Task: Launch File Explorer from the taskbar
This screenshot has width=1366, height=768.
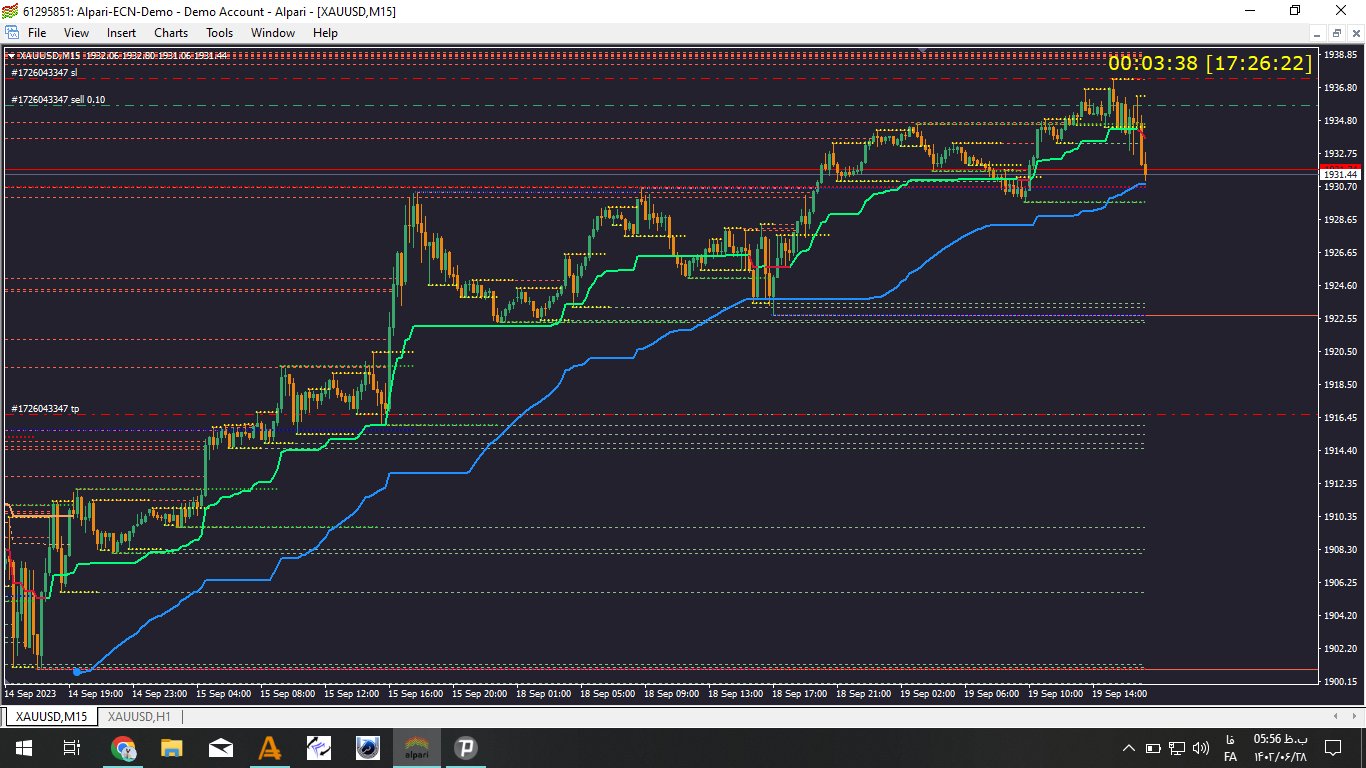Action: [x=172, y=748]
